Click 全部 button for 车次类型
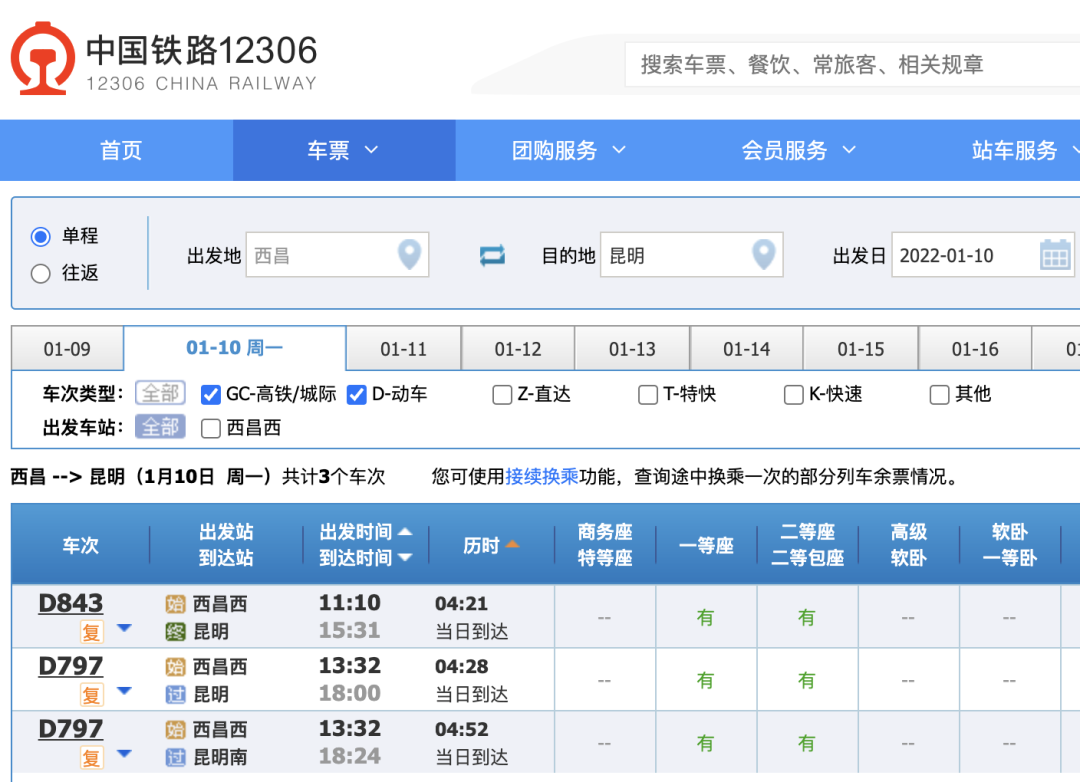 click(160, 393)
